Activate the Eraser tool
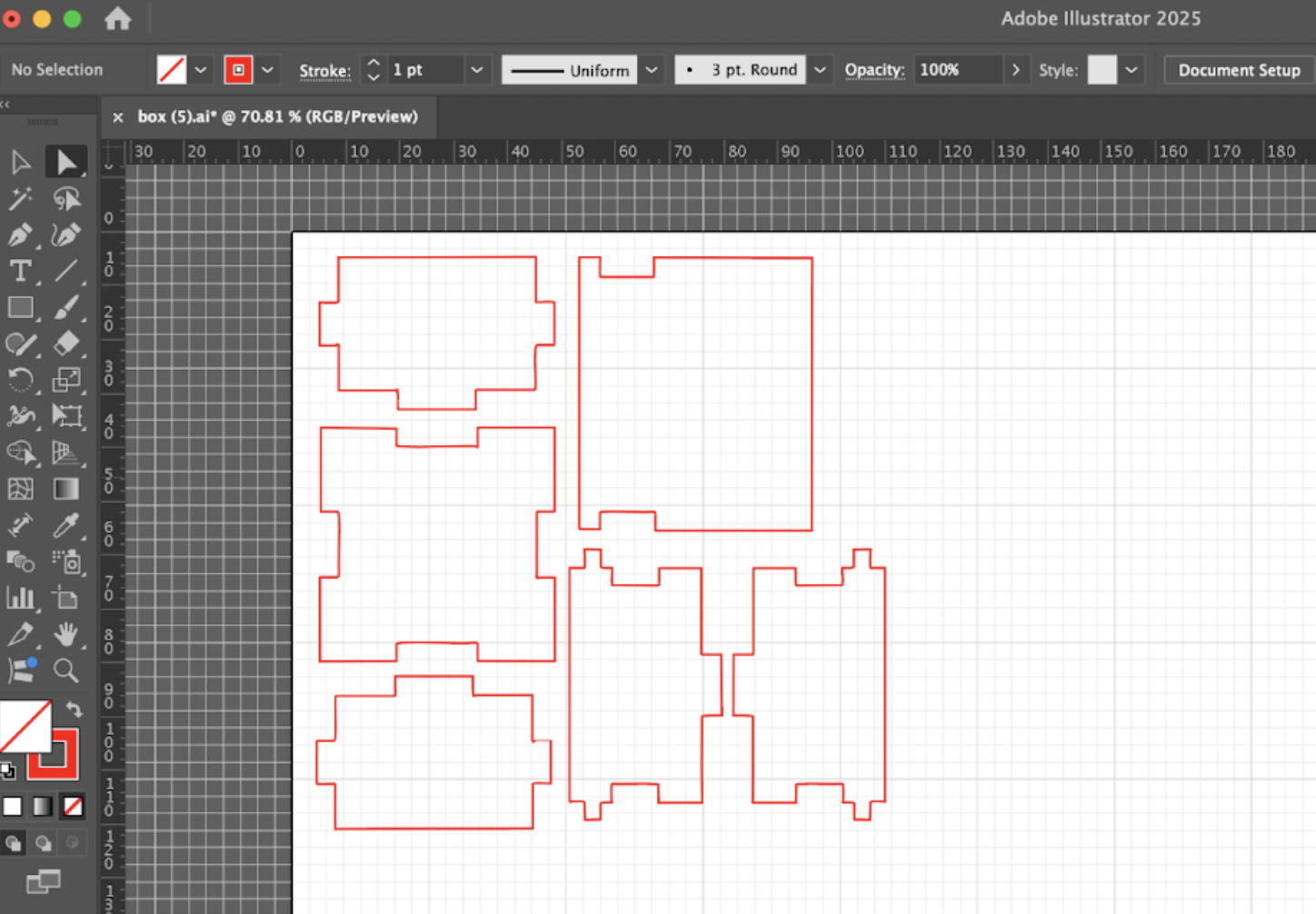 click(x=66, y=343)
